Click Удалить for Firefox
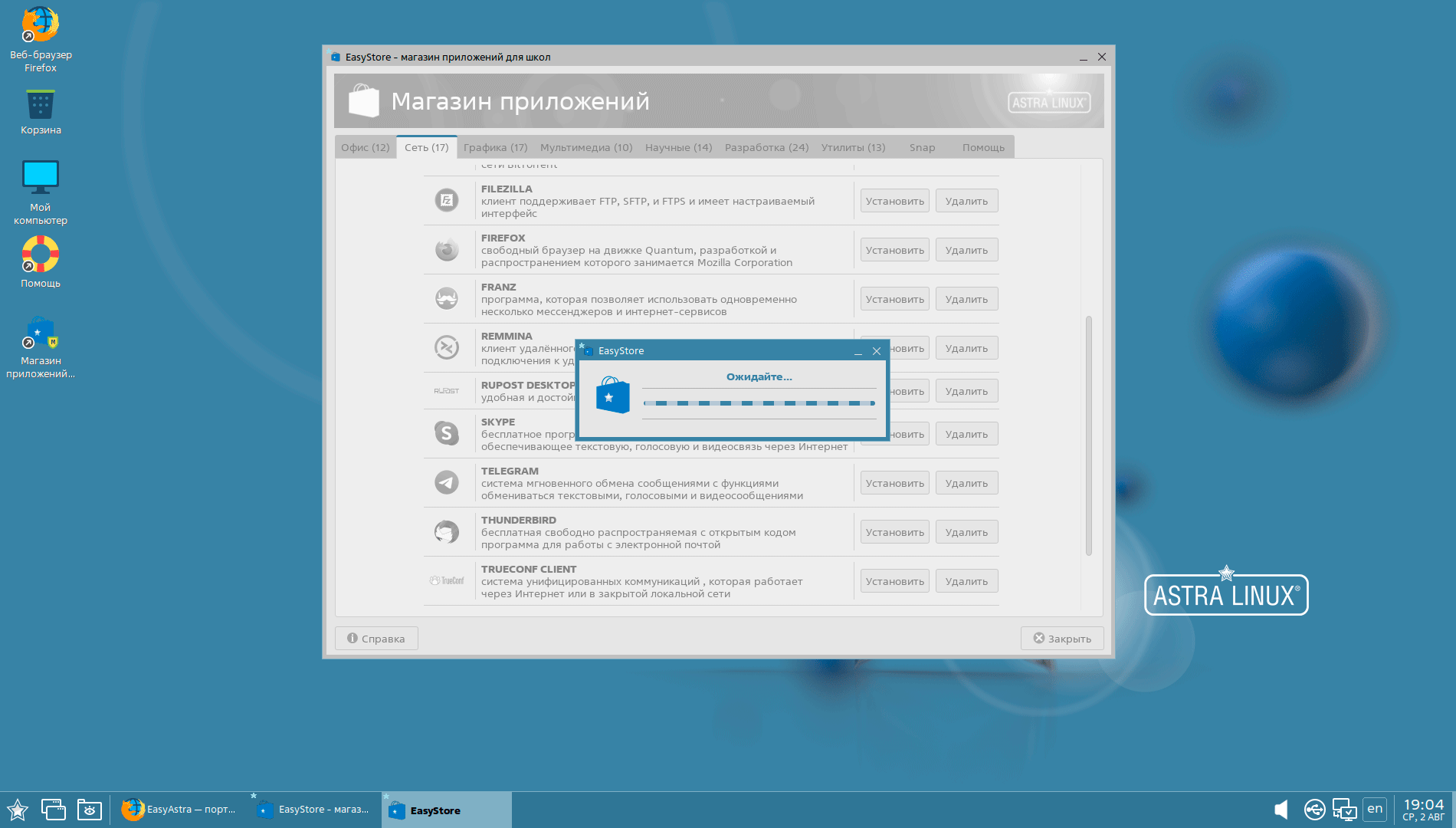1456x828 pixels. pos(967,250)
